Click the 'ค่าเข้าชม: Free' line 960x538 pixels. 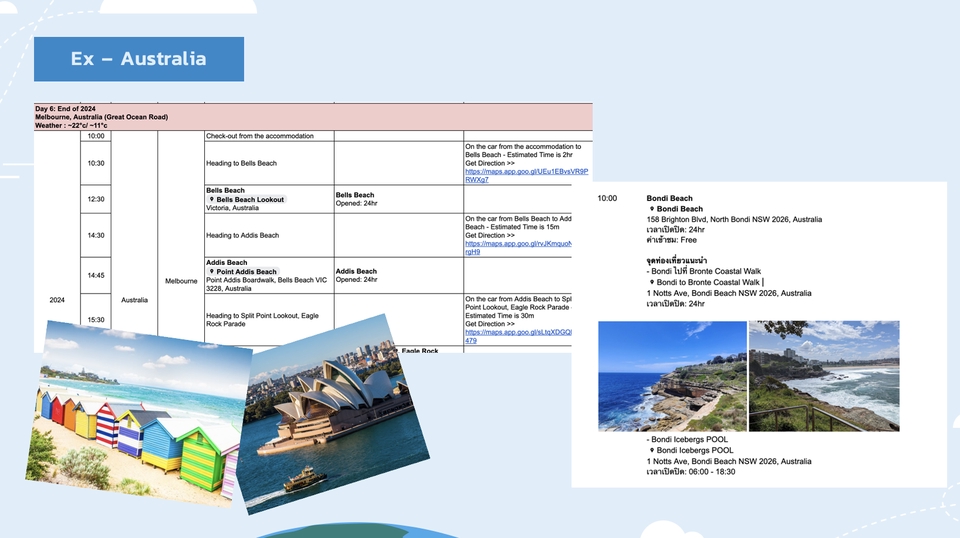672,240
